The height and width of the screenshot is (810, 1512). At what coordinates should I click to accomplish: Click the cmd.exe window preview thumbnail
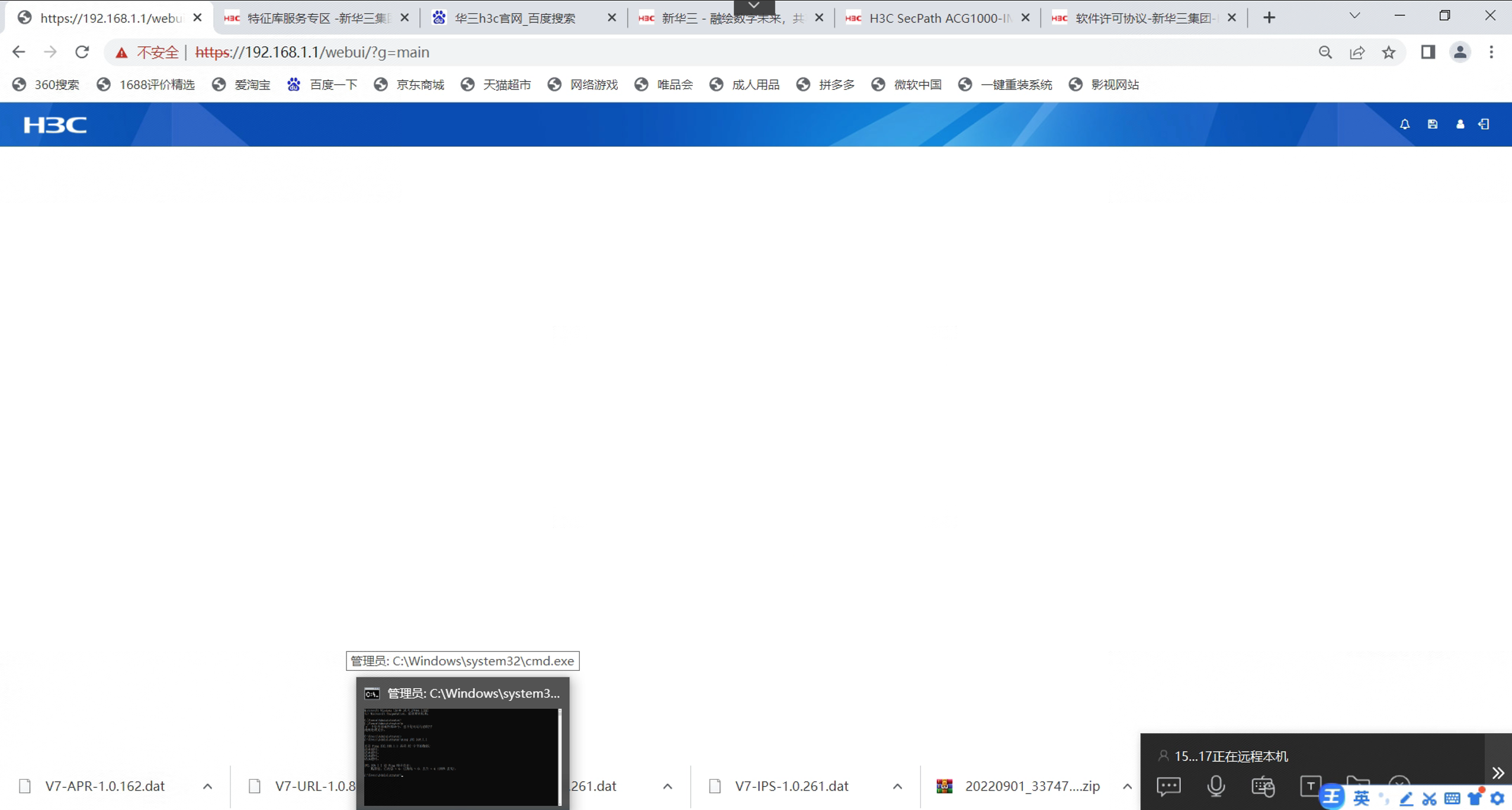[462, 756]
